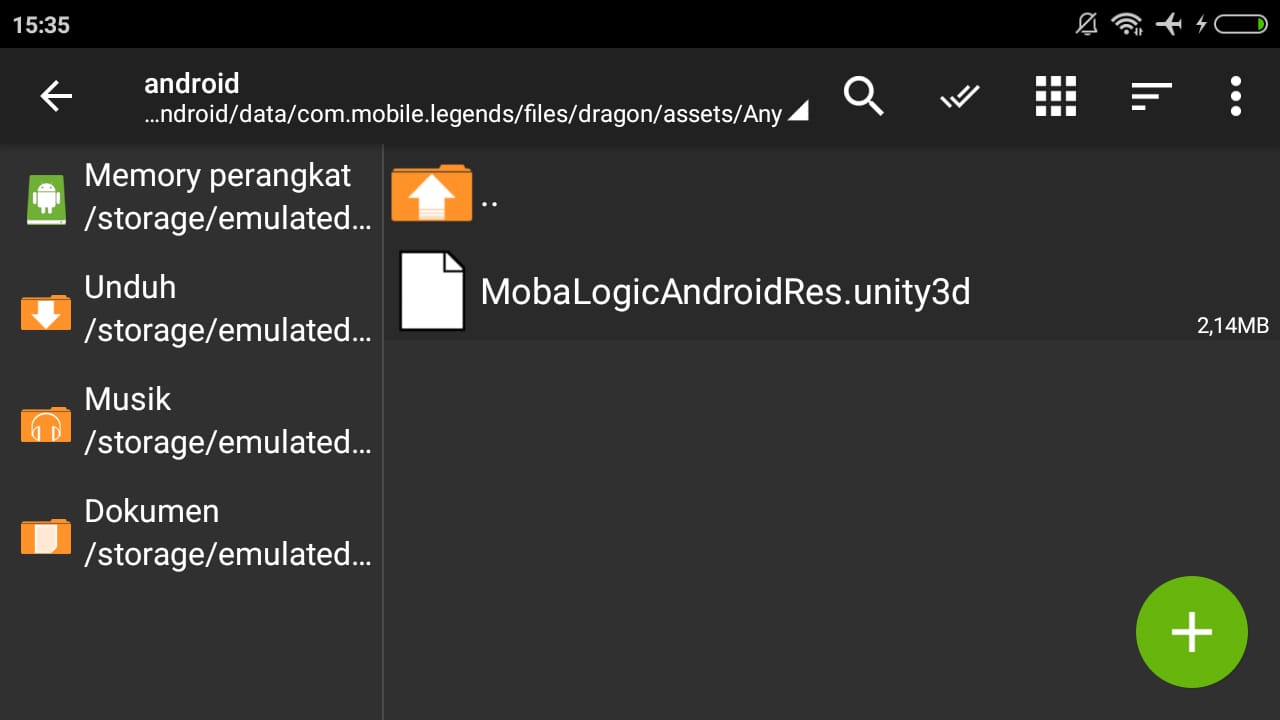Screen dimensions: 1280x720
Task: Click the Musik headphone folder icon
Action: (x=46, y=423)
